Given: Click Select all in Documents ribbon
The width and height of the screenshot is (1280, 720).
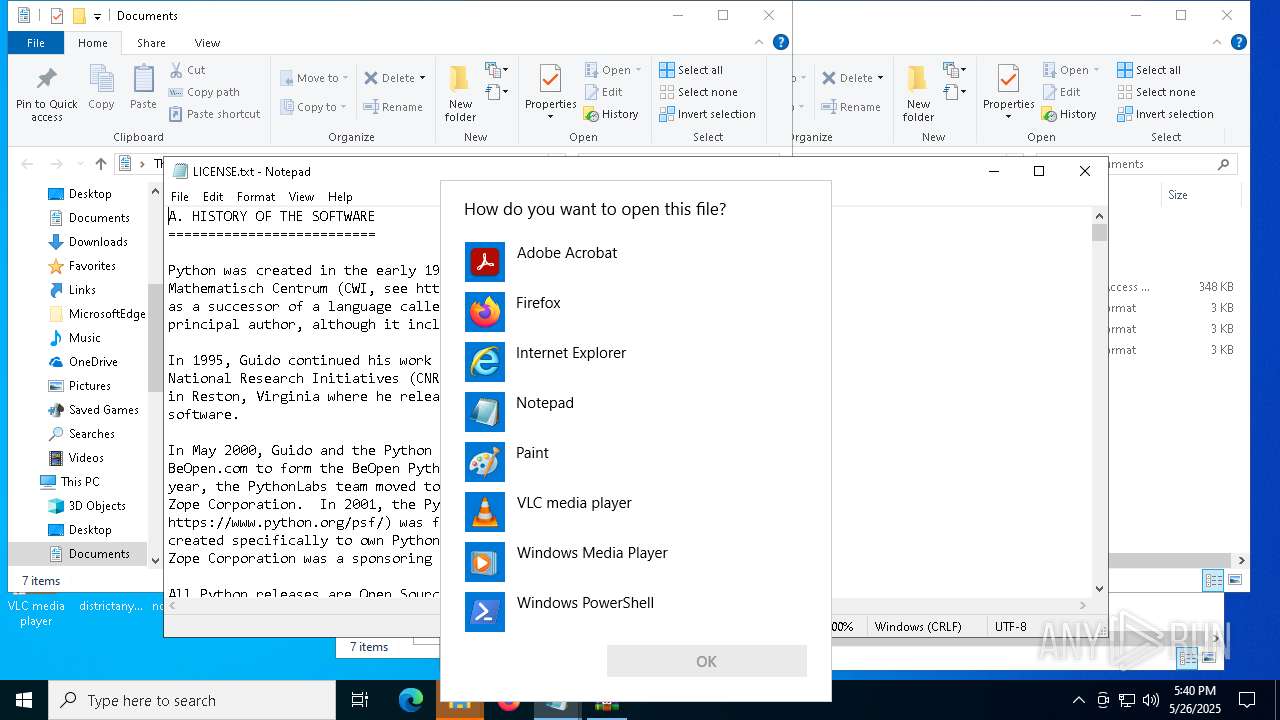Looking at the screenshot, I should tap(691, 70).
